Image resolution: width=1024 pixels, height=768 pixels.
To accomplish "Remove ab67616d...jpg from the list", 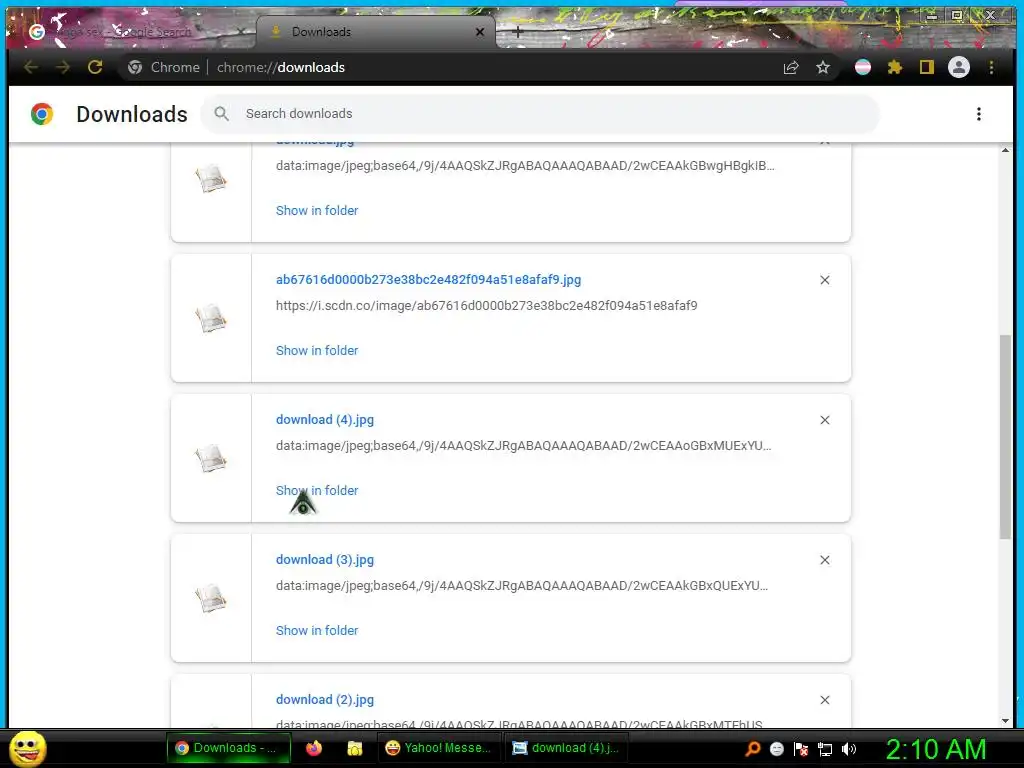I will (x=825, y=280).
